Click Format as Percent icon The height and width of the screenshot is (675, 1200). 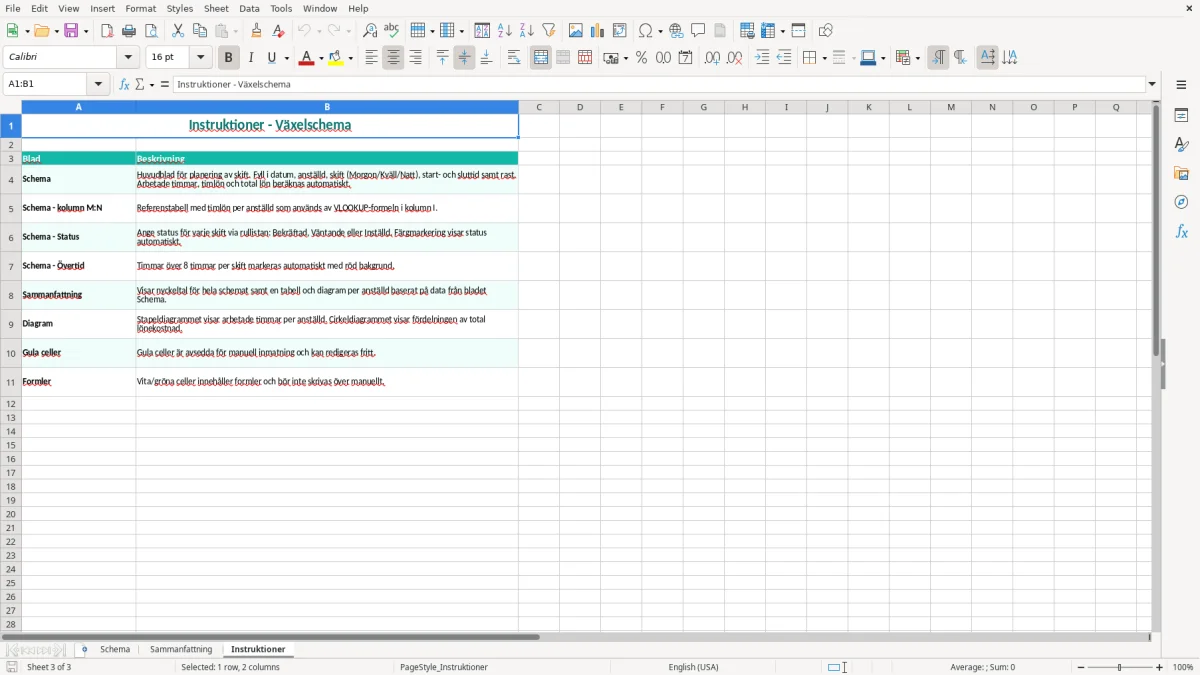(641, 58)
